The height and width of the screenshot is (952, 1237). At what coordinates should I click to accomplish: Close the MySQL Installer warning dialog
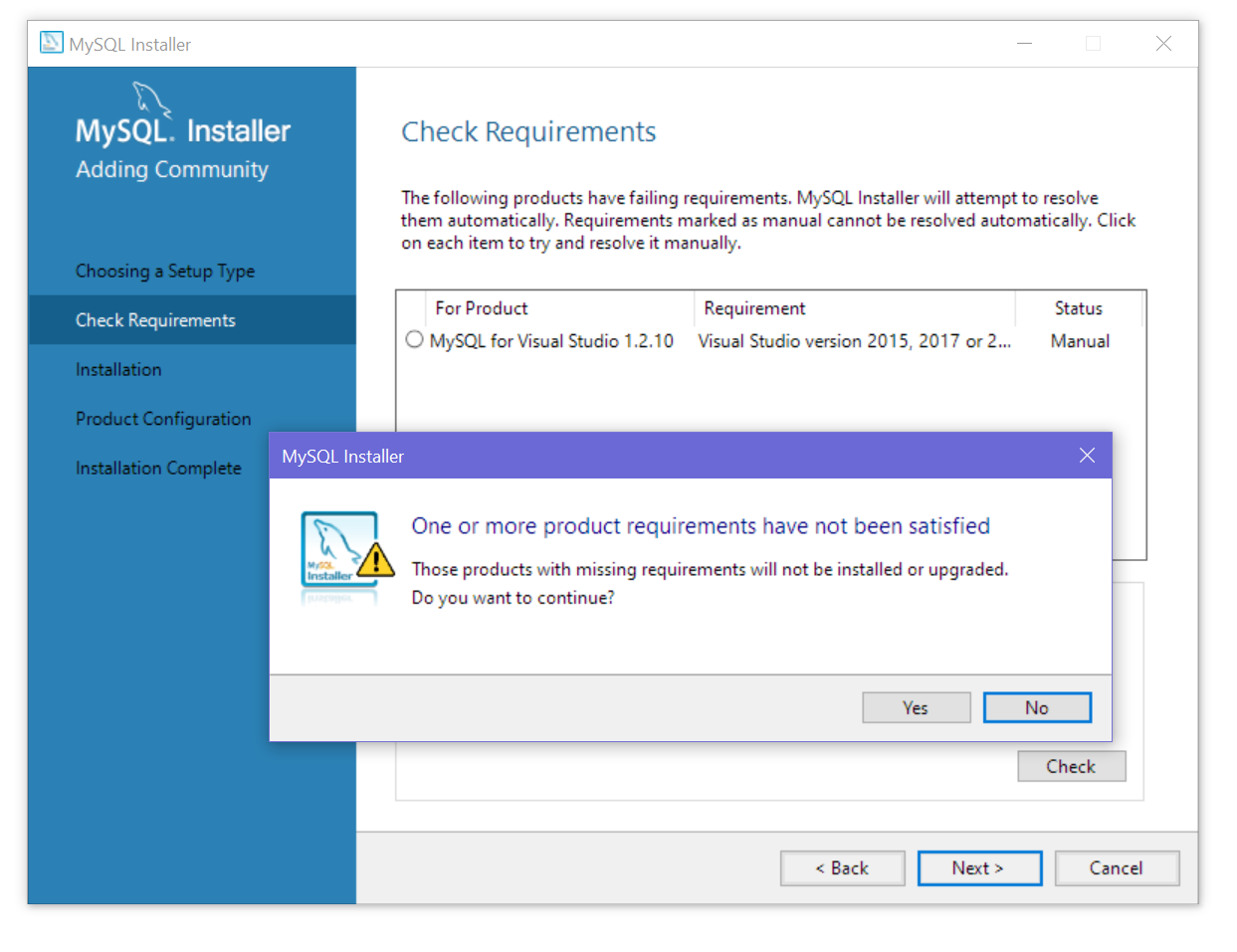(x=1087, y=455)
